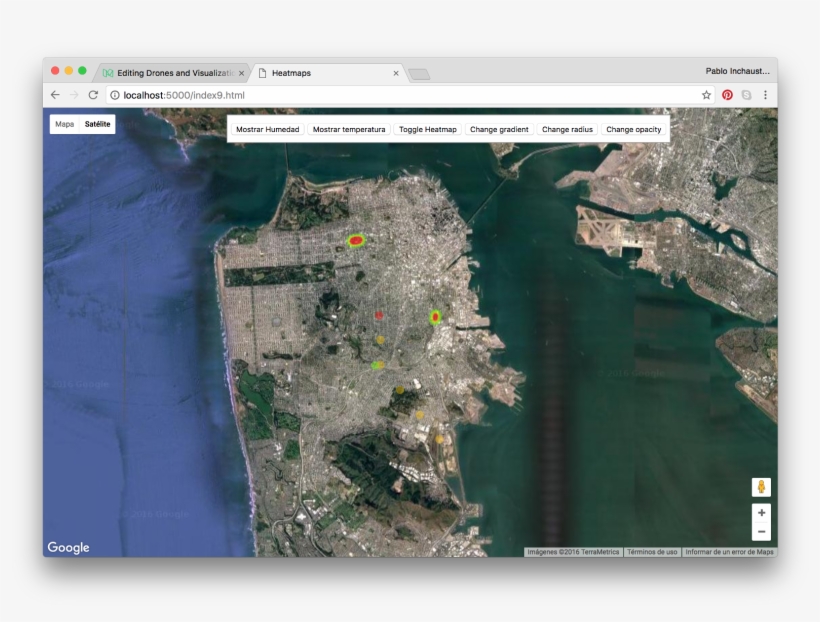Click the Street View pegman icon

tap(761, 487)
